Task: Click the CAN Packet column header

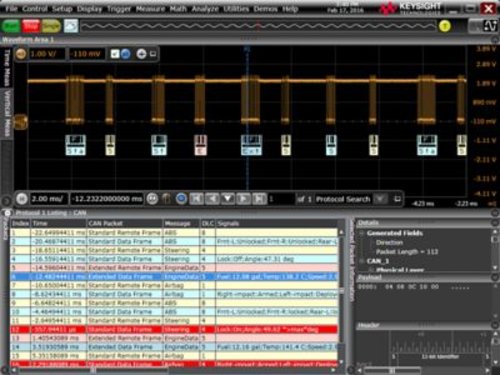Action: tap(125, 223)
